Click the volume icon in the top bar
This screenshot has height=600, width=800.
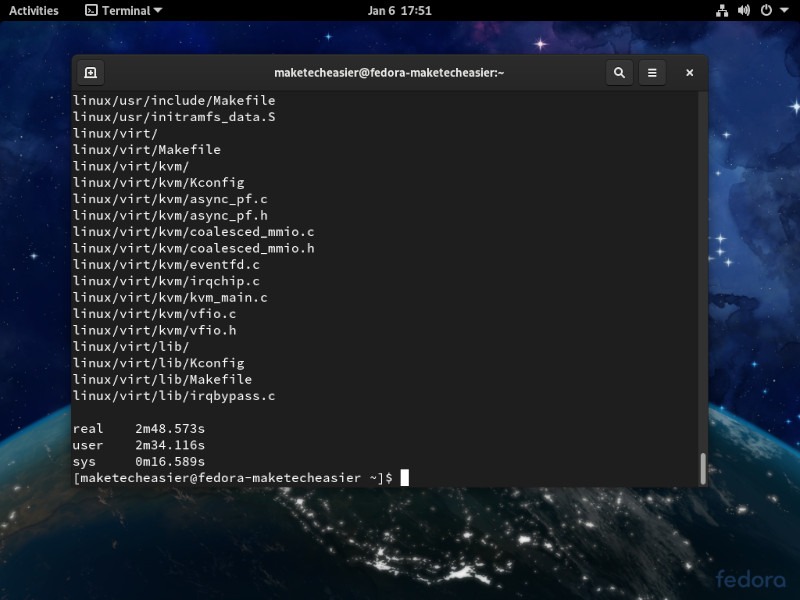(744, 11)
